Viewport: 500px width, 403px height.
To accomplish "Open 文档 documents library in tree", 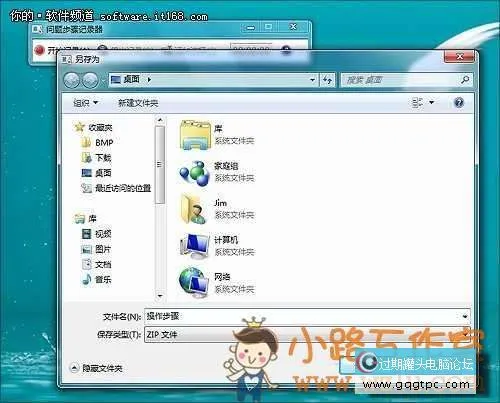I will point(97,264).
